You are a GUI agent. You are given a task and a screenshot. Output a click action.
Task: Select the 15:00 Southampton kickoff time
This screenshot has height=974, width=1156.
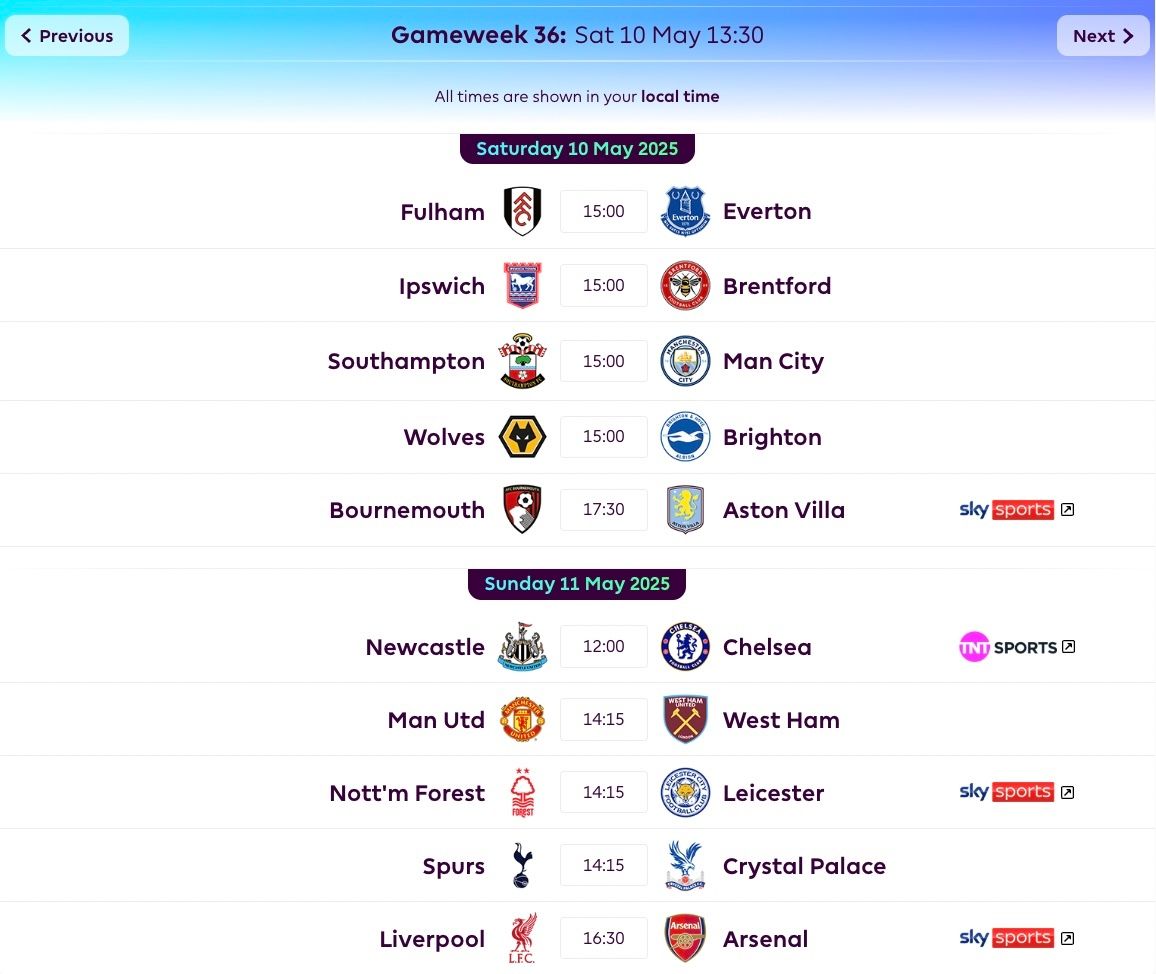pyautogui.click(x=604, y=361)
